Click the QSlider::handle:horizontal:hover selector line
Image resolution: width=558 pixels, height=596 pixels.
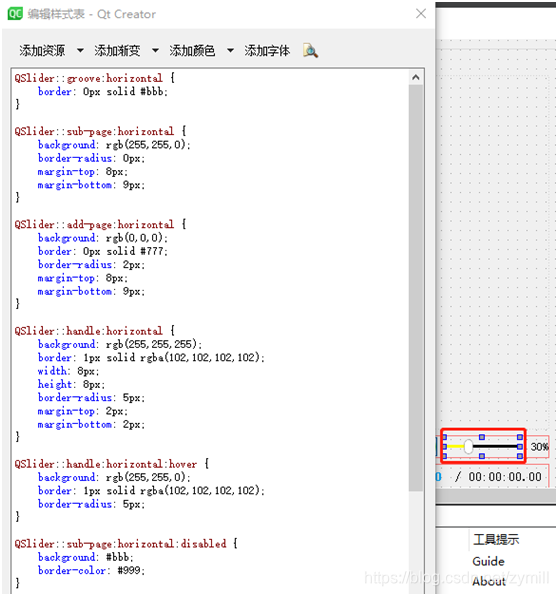pyautogui.click(x=112, y=464)
